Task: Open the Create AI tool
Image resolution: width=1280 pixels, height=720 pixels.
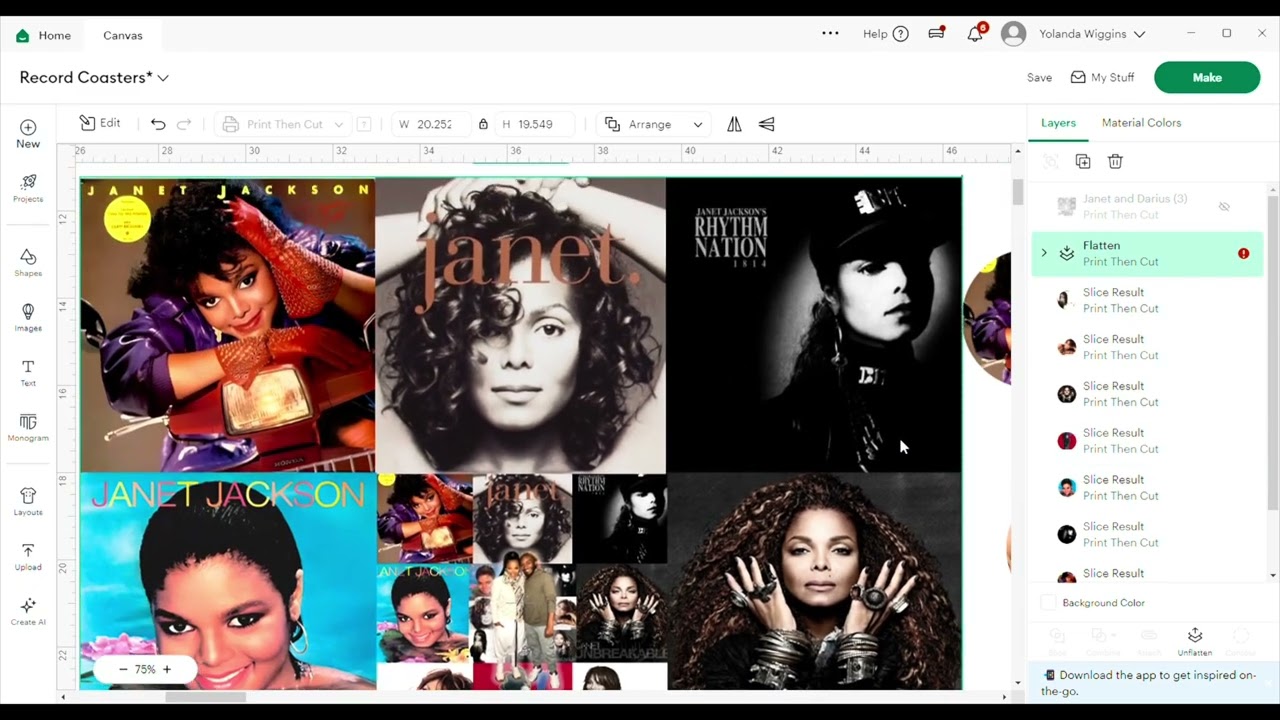Action: tap(28, 611)
